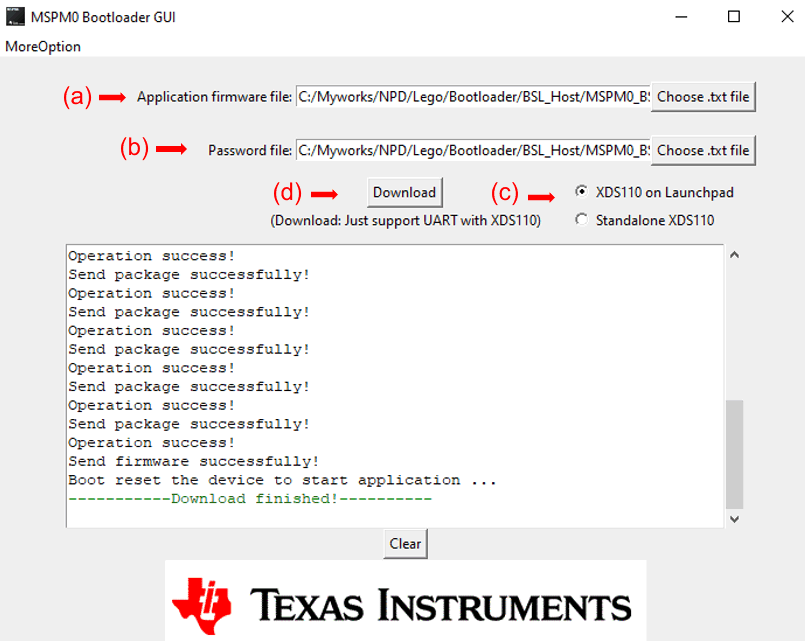Start firmware Download to the device
The width and height of the screenshot is (805, 641).
(404, 192)
